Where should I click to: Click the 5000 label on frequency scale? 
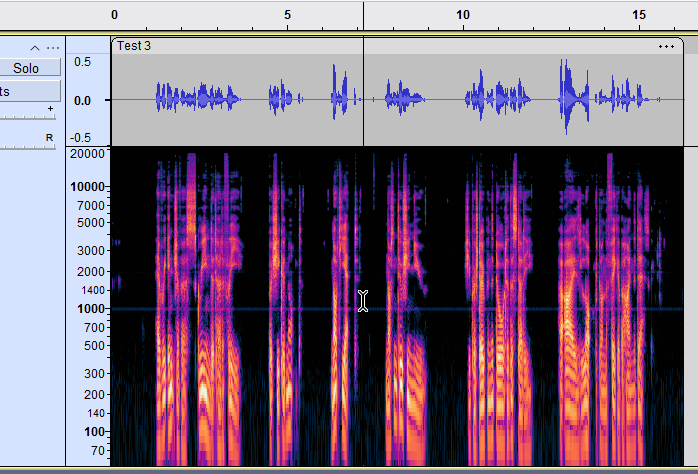(x=91, y=223)
